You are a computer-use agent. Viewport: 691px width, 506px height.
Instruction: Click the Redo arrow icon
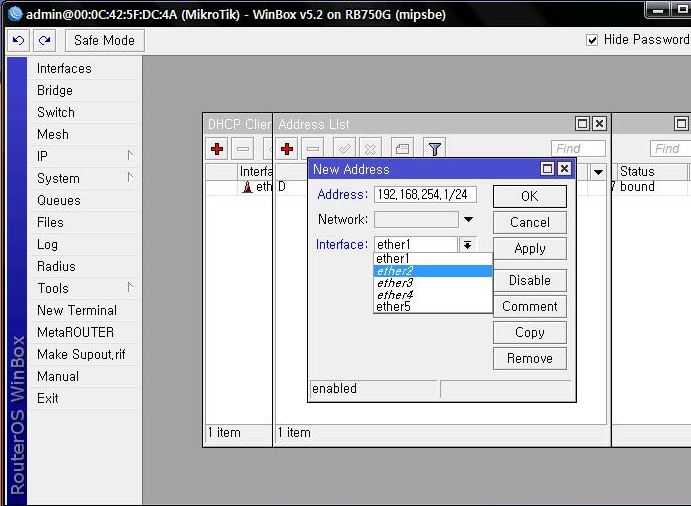pos(44,41)
